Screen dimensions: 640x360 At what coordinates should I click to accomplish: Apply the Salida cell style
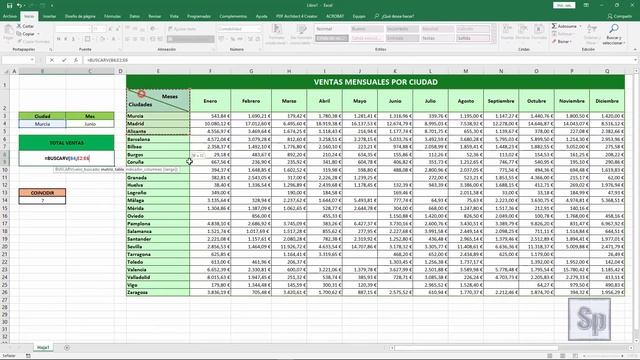pos(473,38)
